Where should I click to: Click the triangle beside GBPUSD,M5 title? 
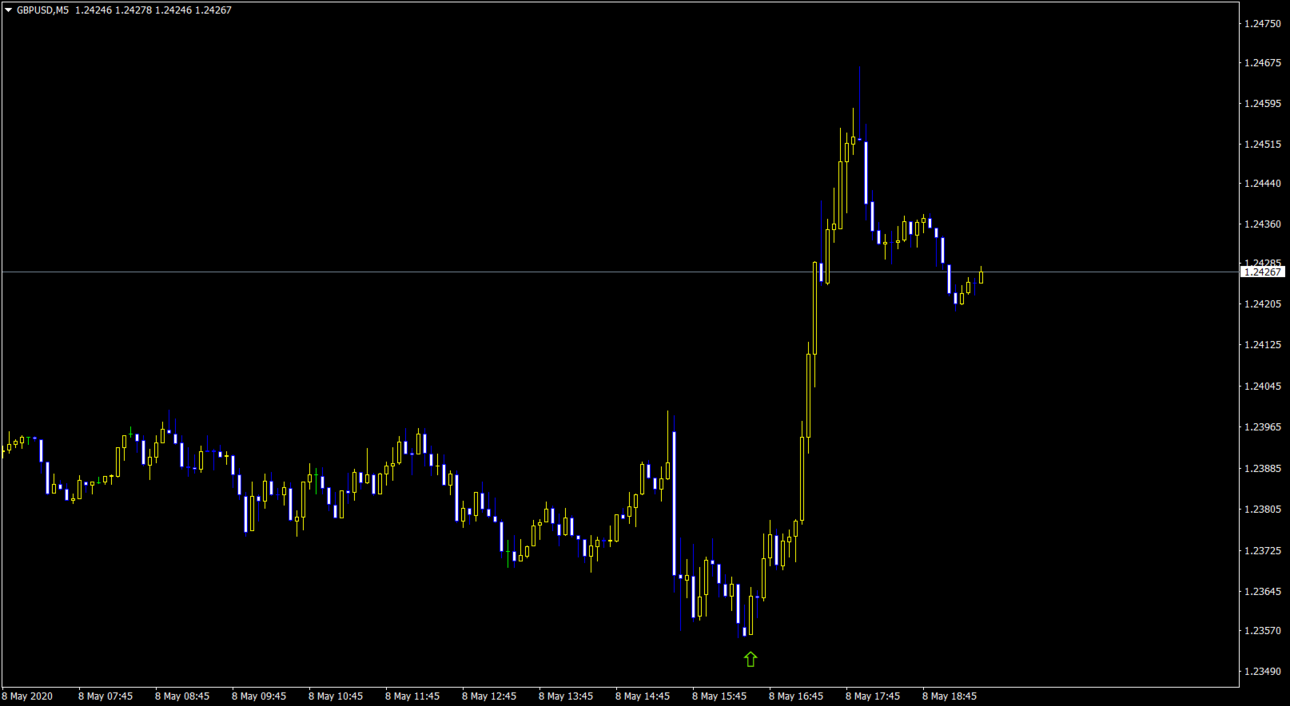coord(8,10)
